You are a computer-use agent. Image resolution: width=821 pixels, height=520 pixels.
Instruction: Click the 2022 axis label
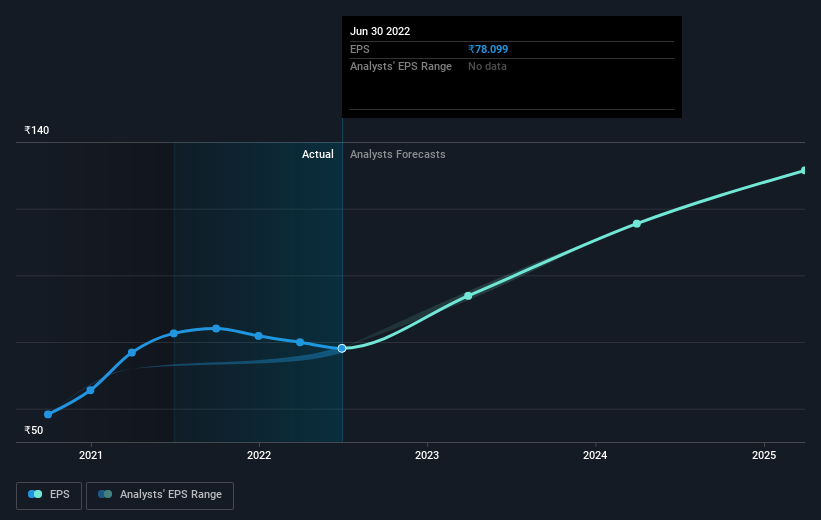259,455
